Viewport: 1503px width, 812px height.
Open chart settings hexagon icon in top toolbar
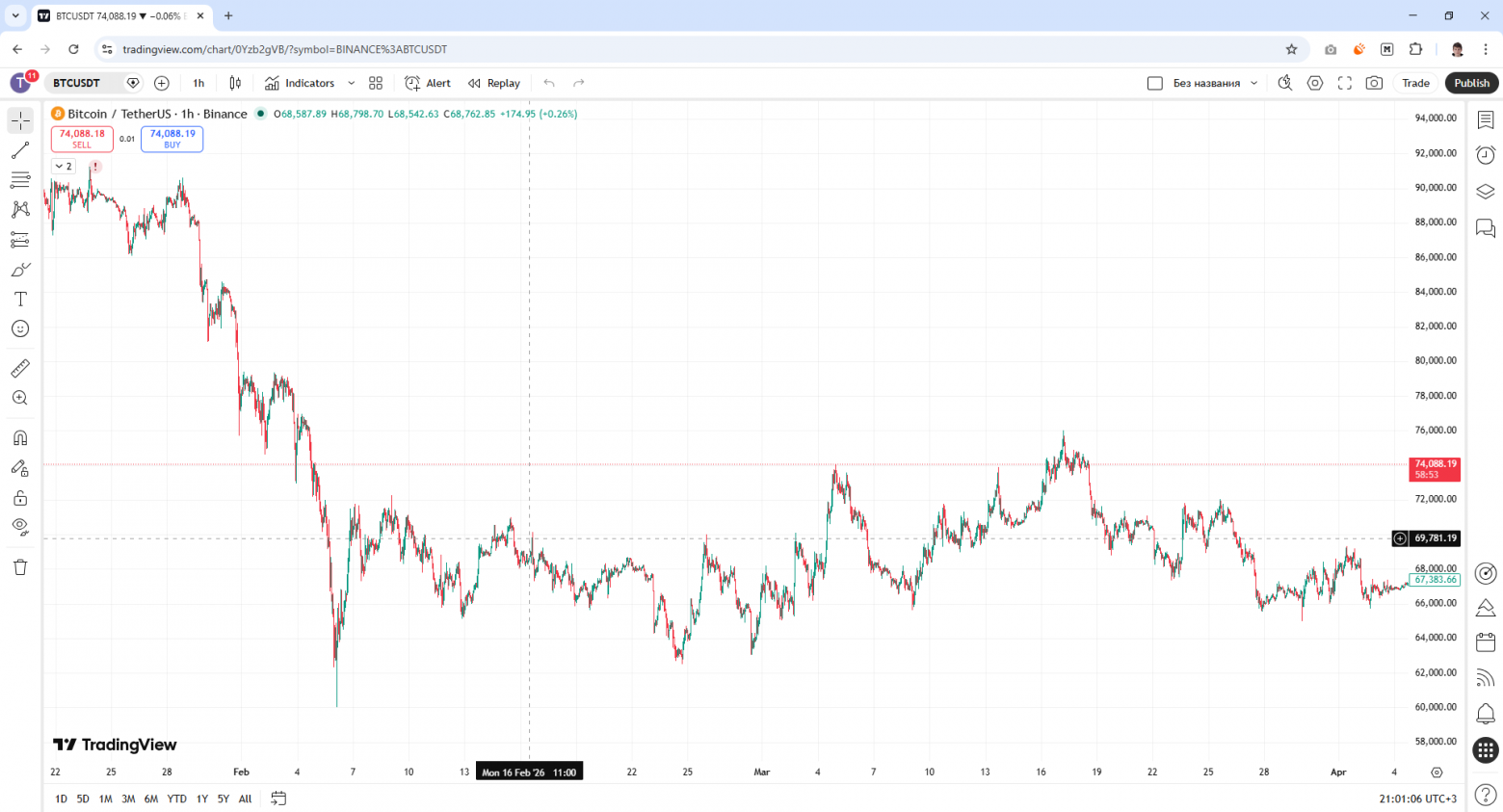[x=1315, y=83]
